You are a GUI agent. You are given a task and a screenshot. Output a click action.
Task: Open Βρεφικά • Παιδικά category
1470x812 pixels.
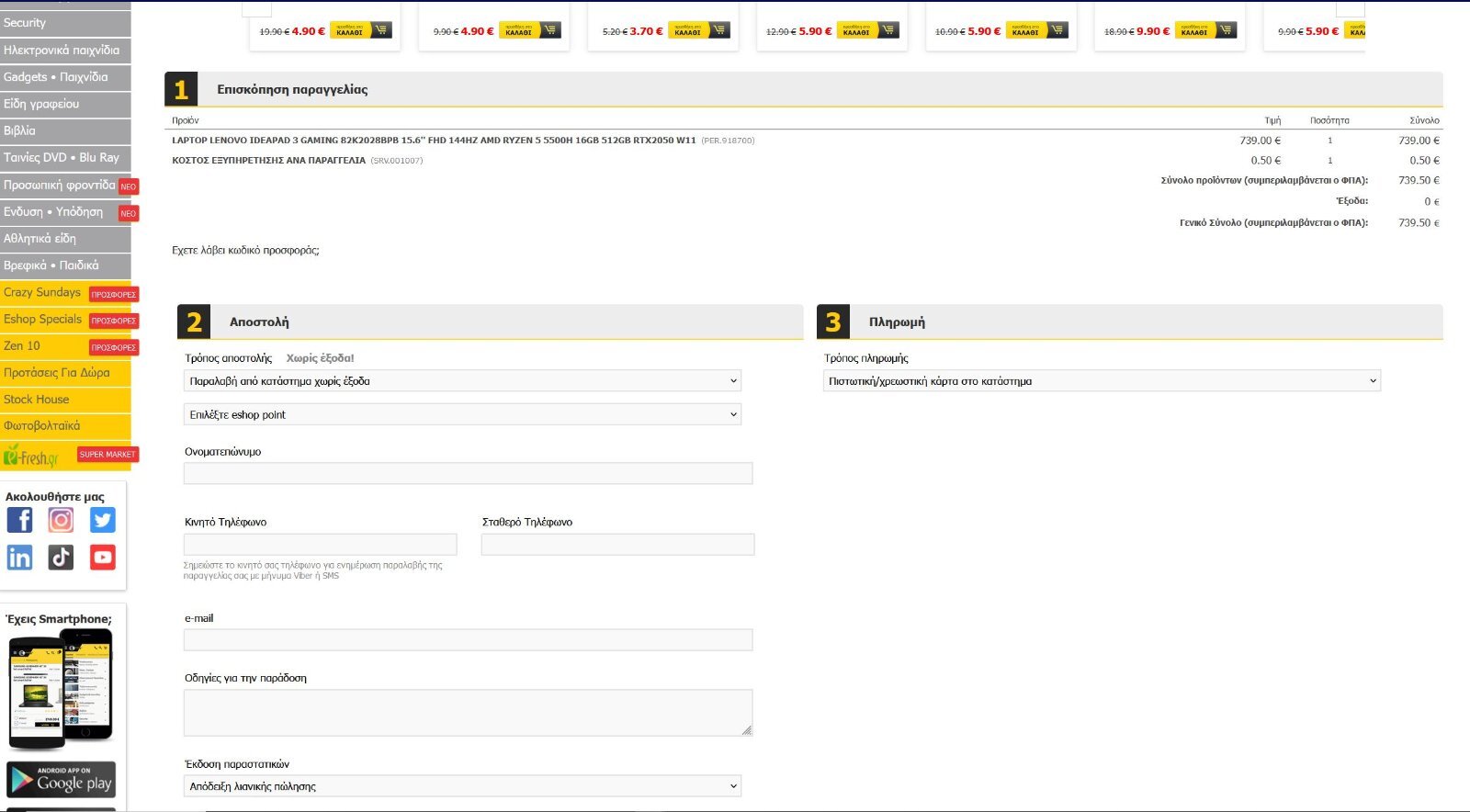coord(65,265)
